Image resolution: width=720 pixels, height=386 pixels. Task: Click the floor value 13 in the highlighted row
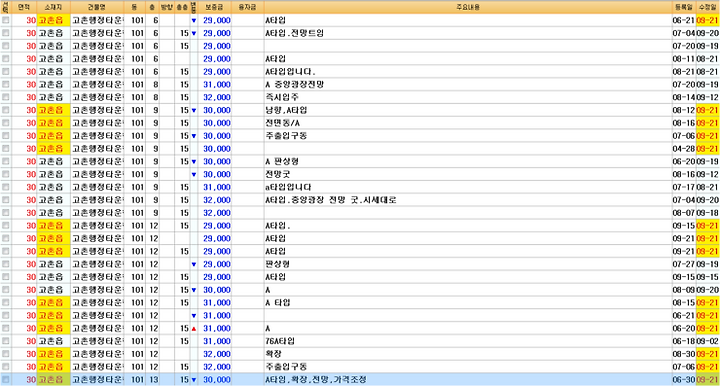click(153, 380)
